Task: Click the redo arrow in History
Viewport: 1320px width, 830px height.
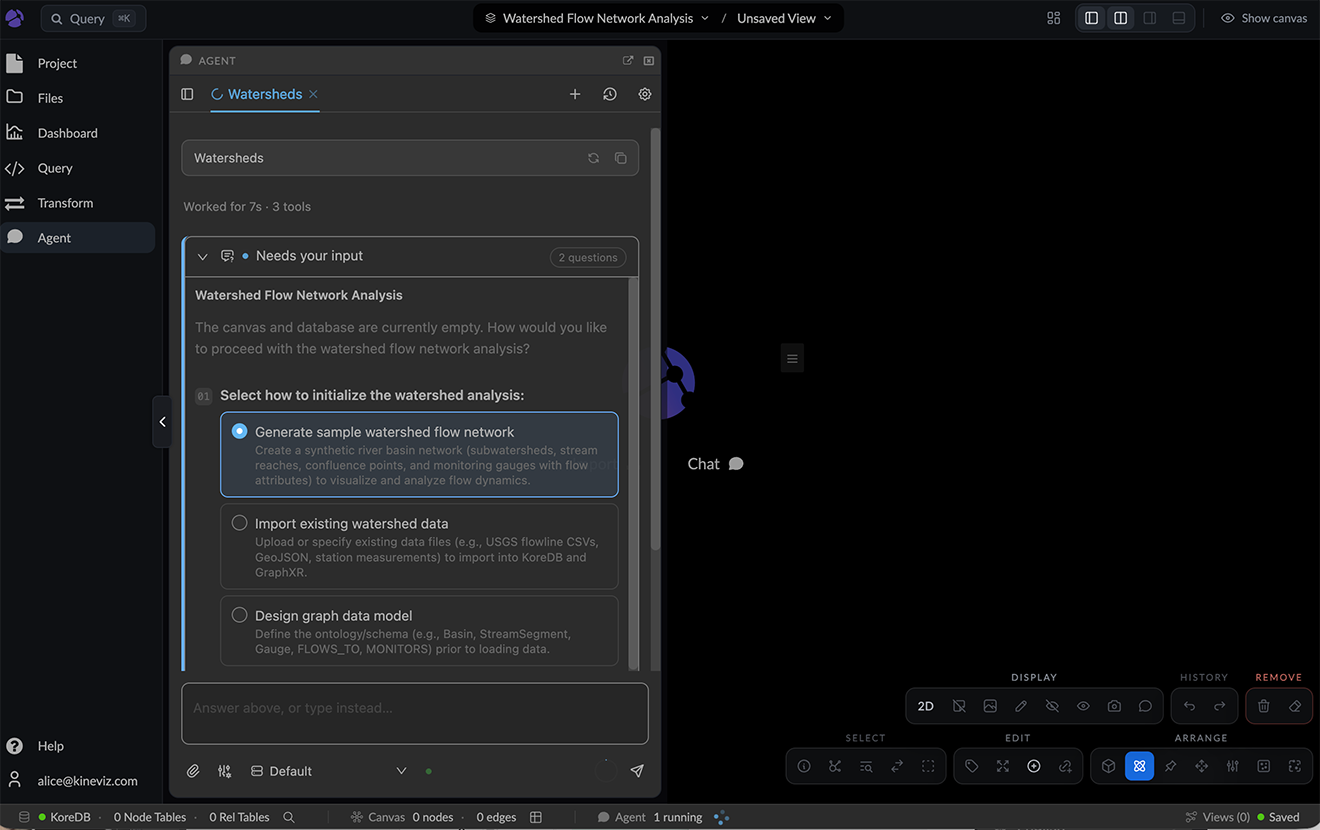Action: click(1220, 706)
